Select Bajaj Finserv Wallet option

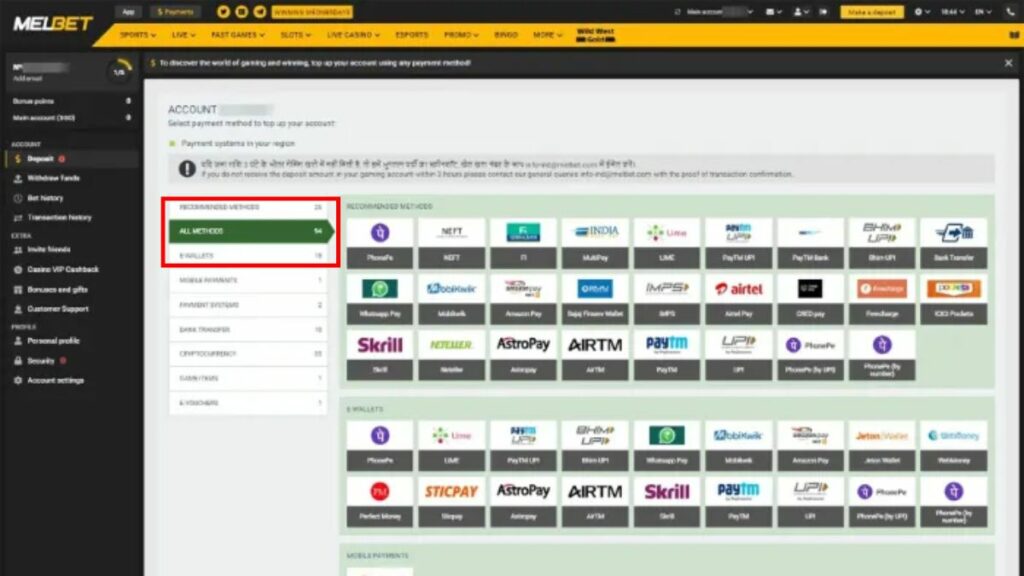pos(595,299)
